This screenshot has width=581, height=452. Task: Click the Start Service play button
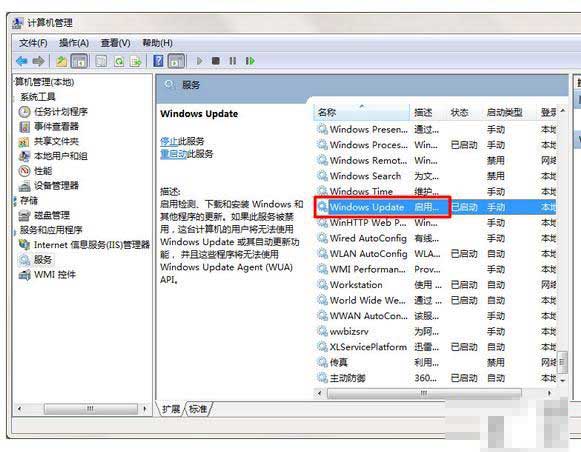(x=199, y=61)
